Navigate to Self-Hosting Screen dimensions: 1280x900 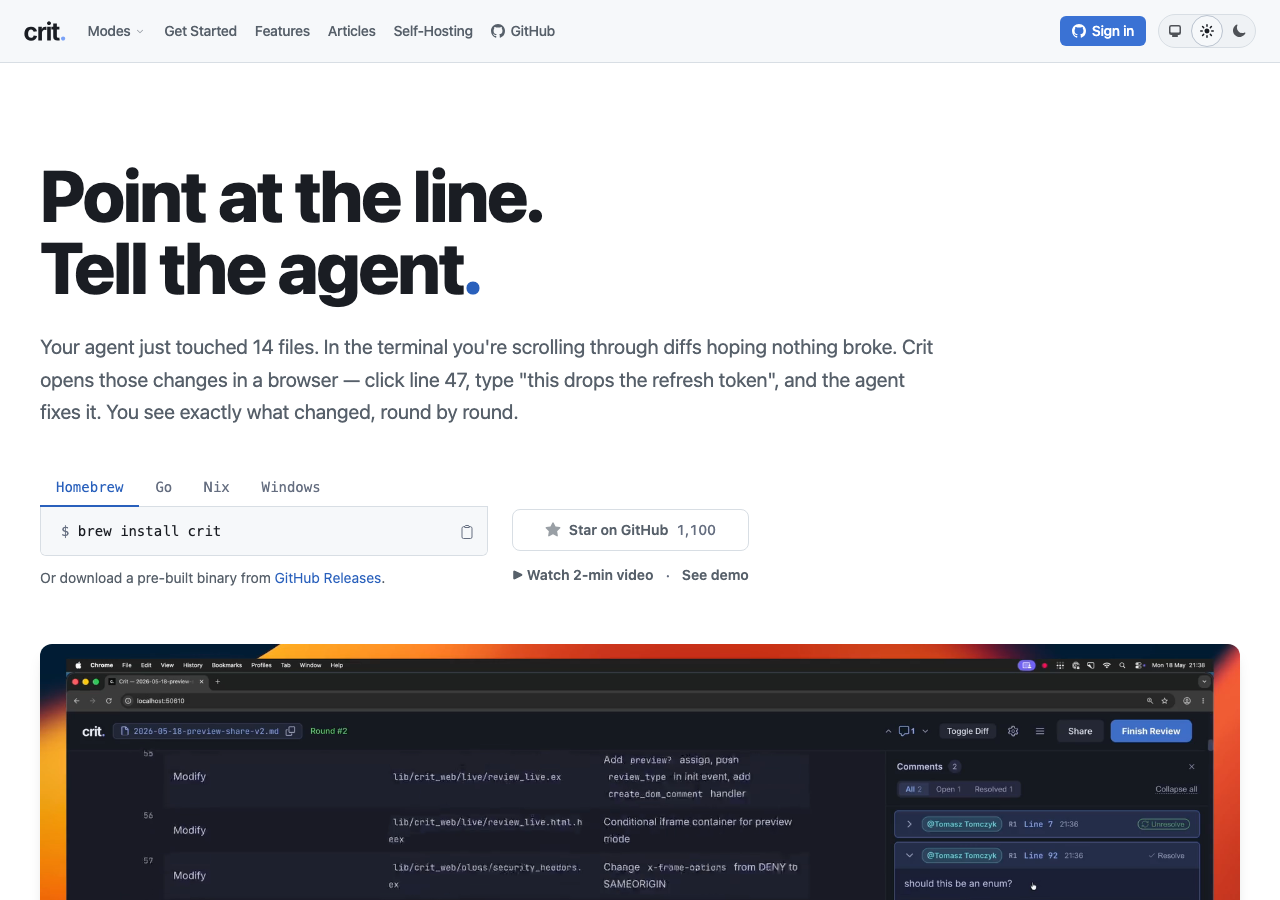pos(433,31)
